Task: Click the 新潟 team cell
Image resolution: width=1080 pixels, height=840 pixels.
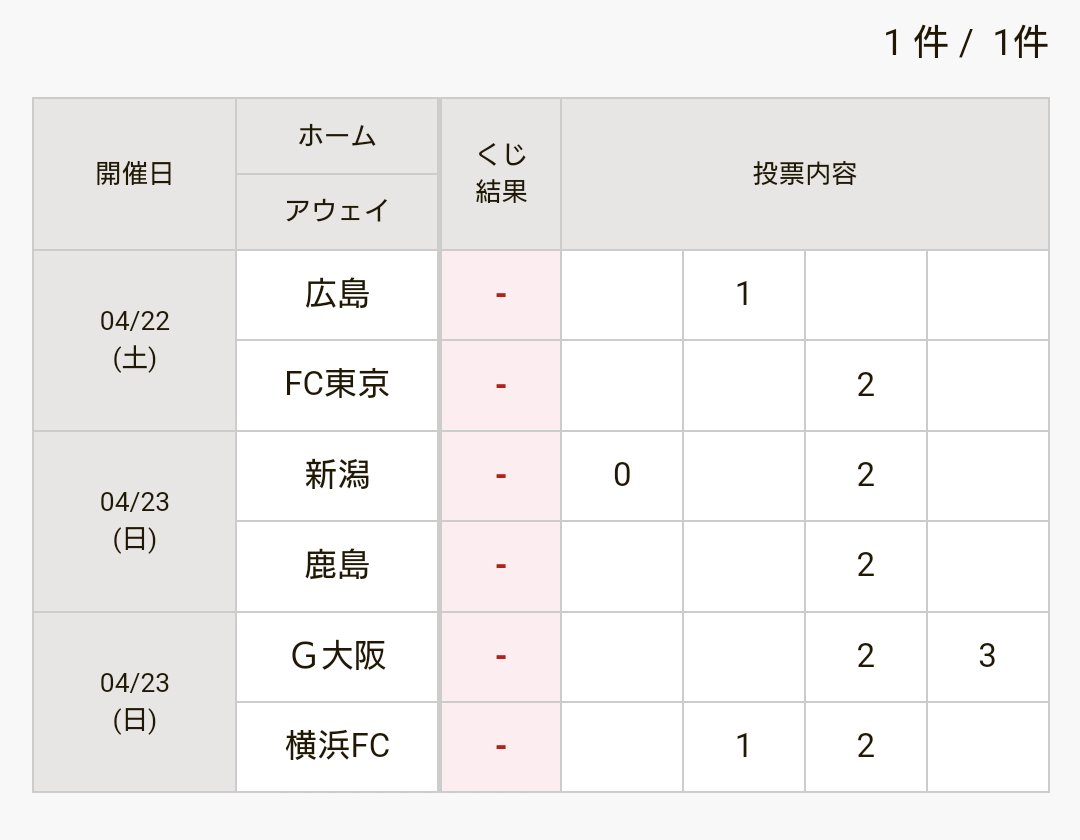Action: pos(337,475)
